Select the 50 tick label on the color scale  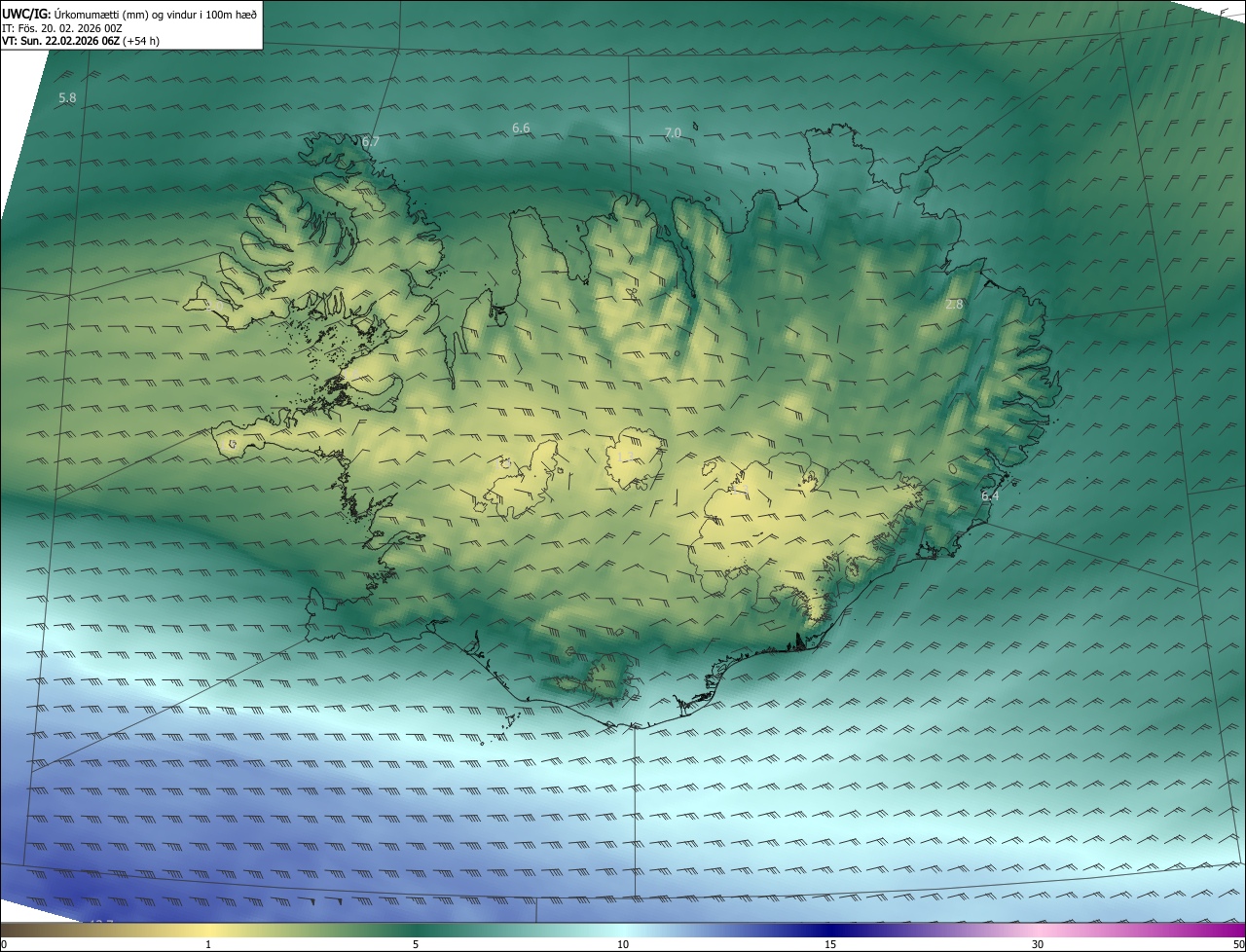(1238, 944)
